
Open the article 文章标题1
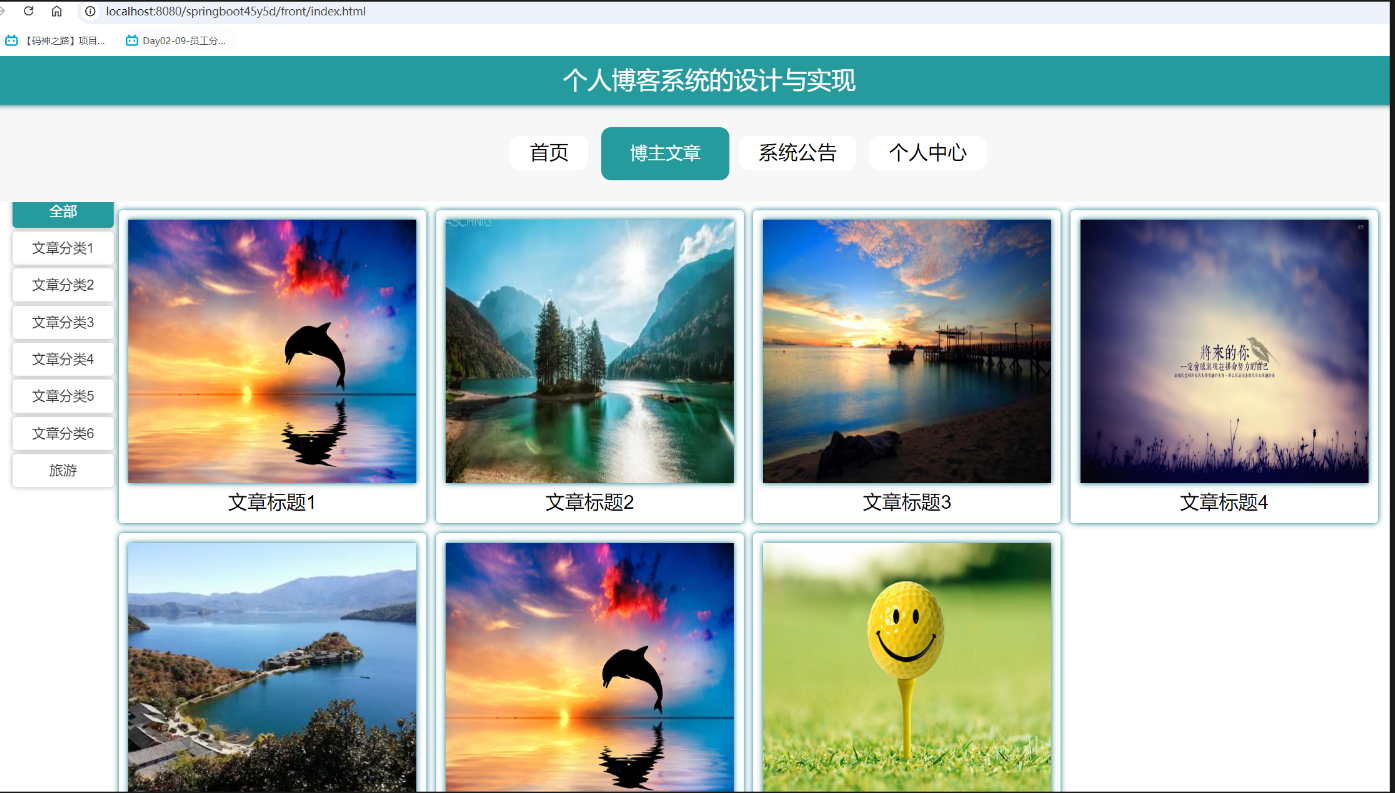272,502
